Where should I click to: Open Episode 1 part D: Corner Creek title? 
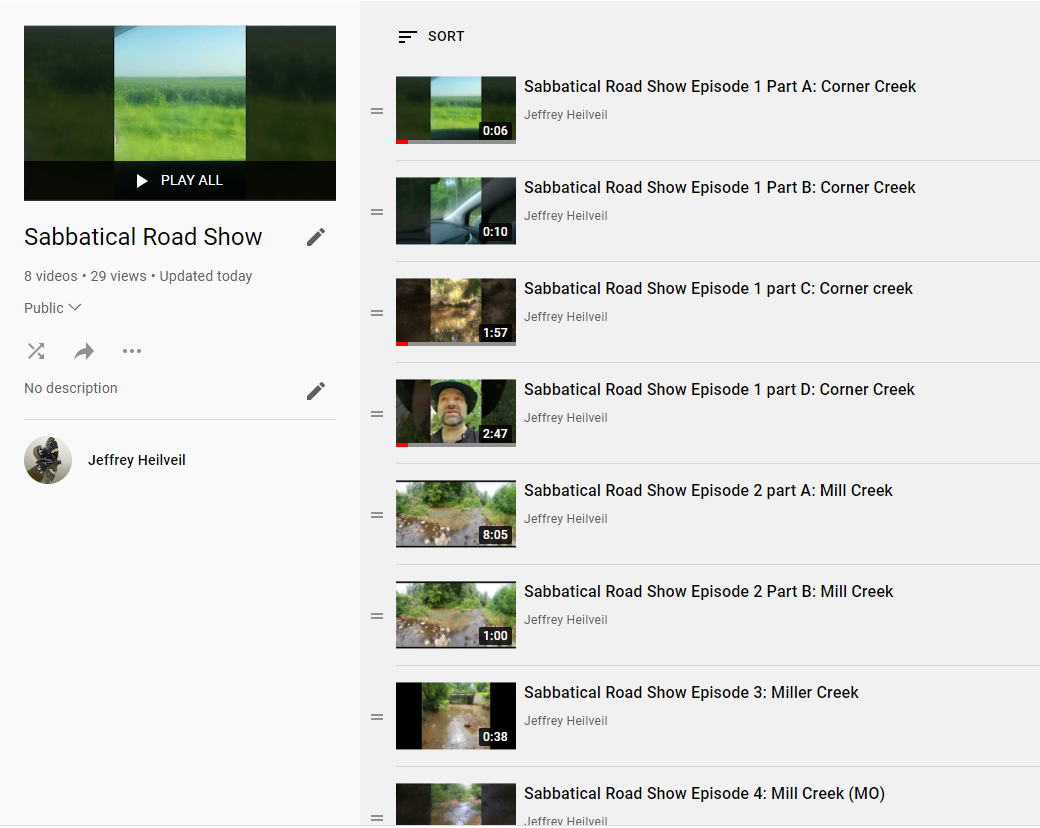719,389
